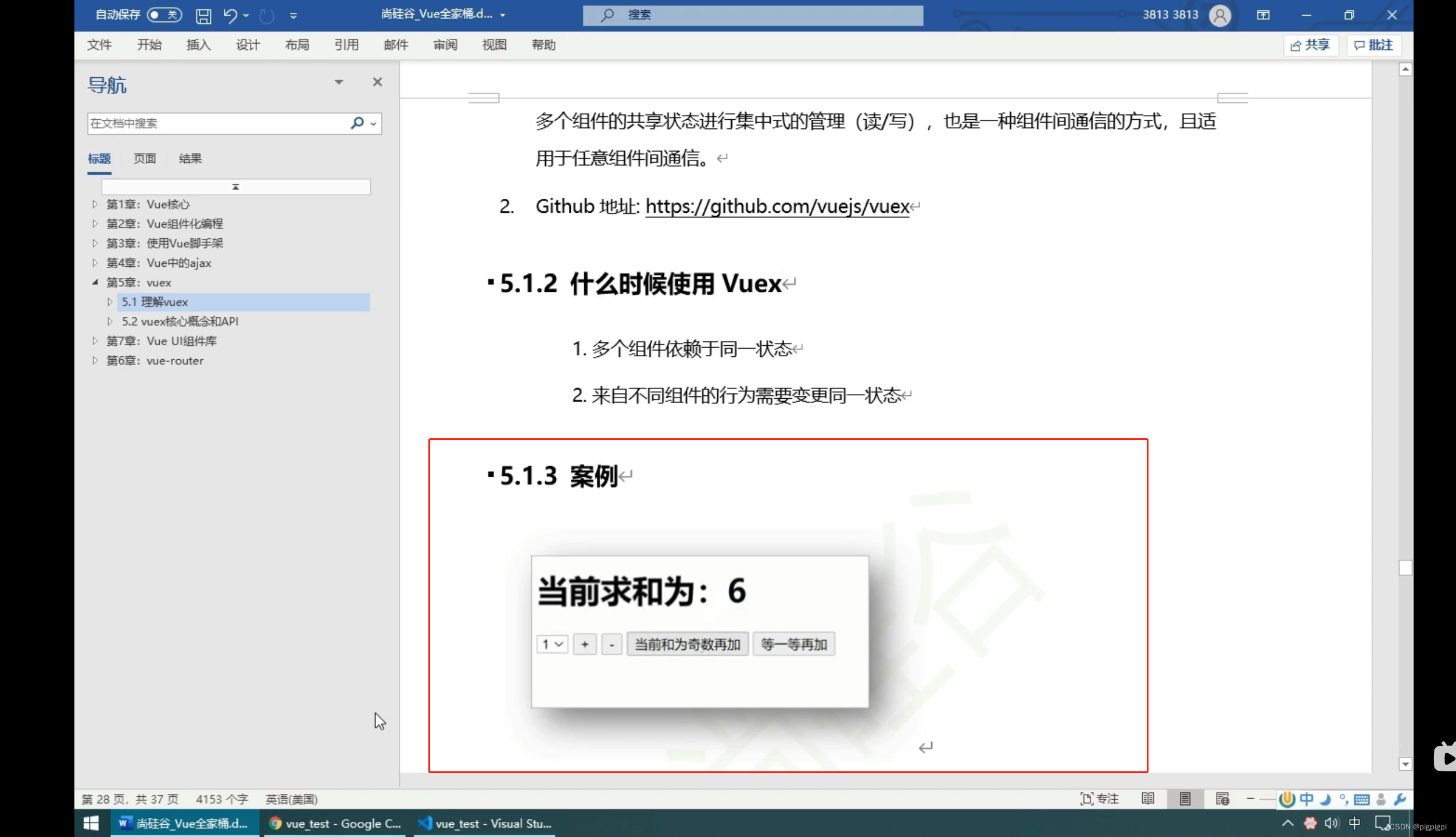Switch to Print Layout view icon
The width and height of the screenshot is (1456, 837).
pyautogui.click(x=1185, y=799)
